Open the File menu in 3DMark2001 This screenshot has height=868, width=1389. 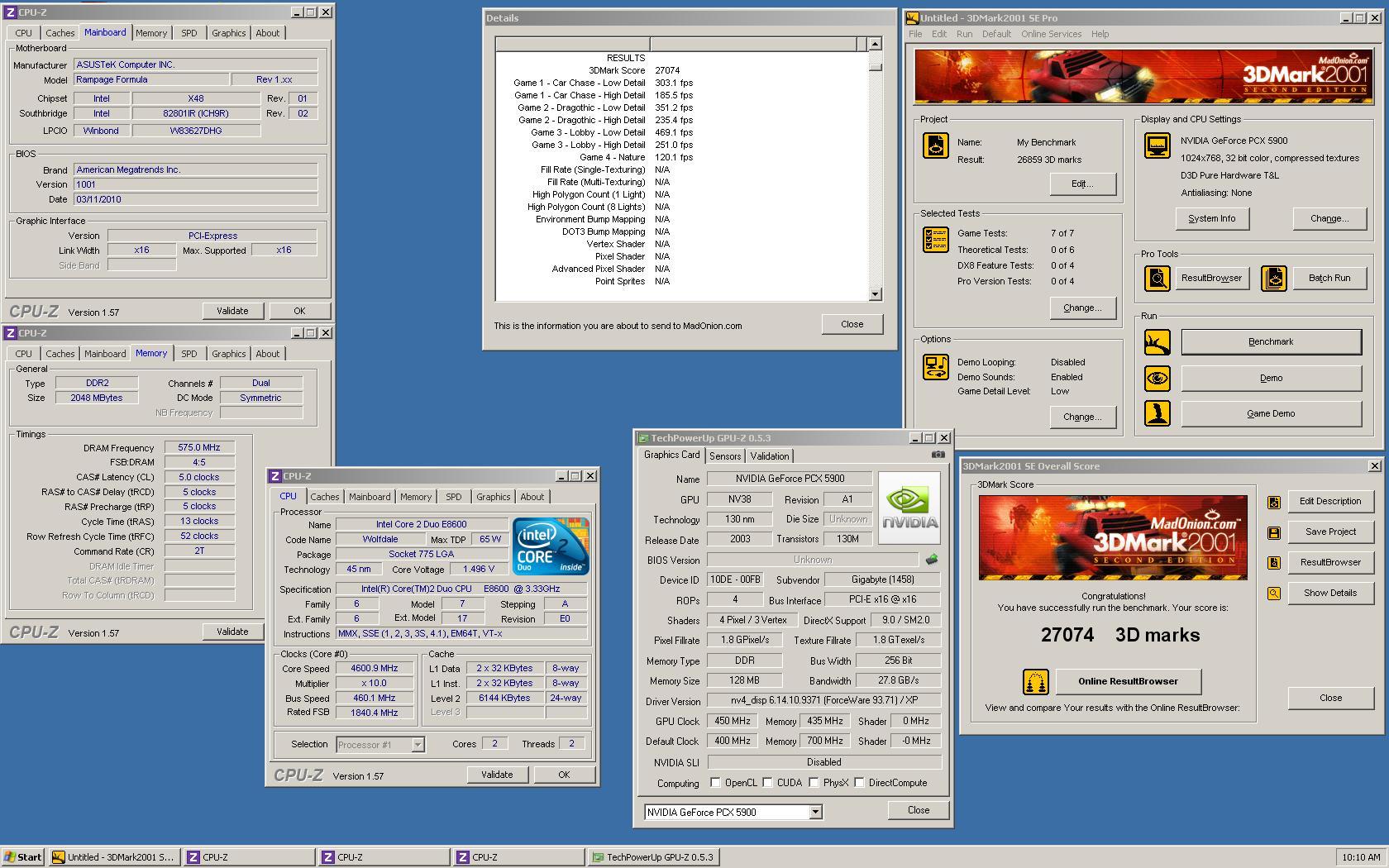click(915, 34)
